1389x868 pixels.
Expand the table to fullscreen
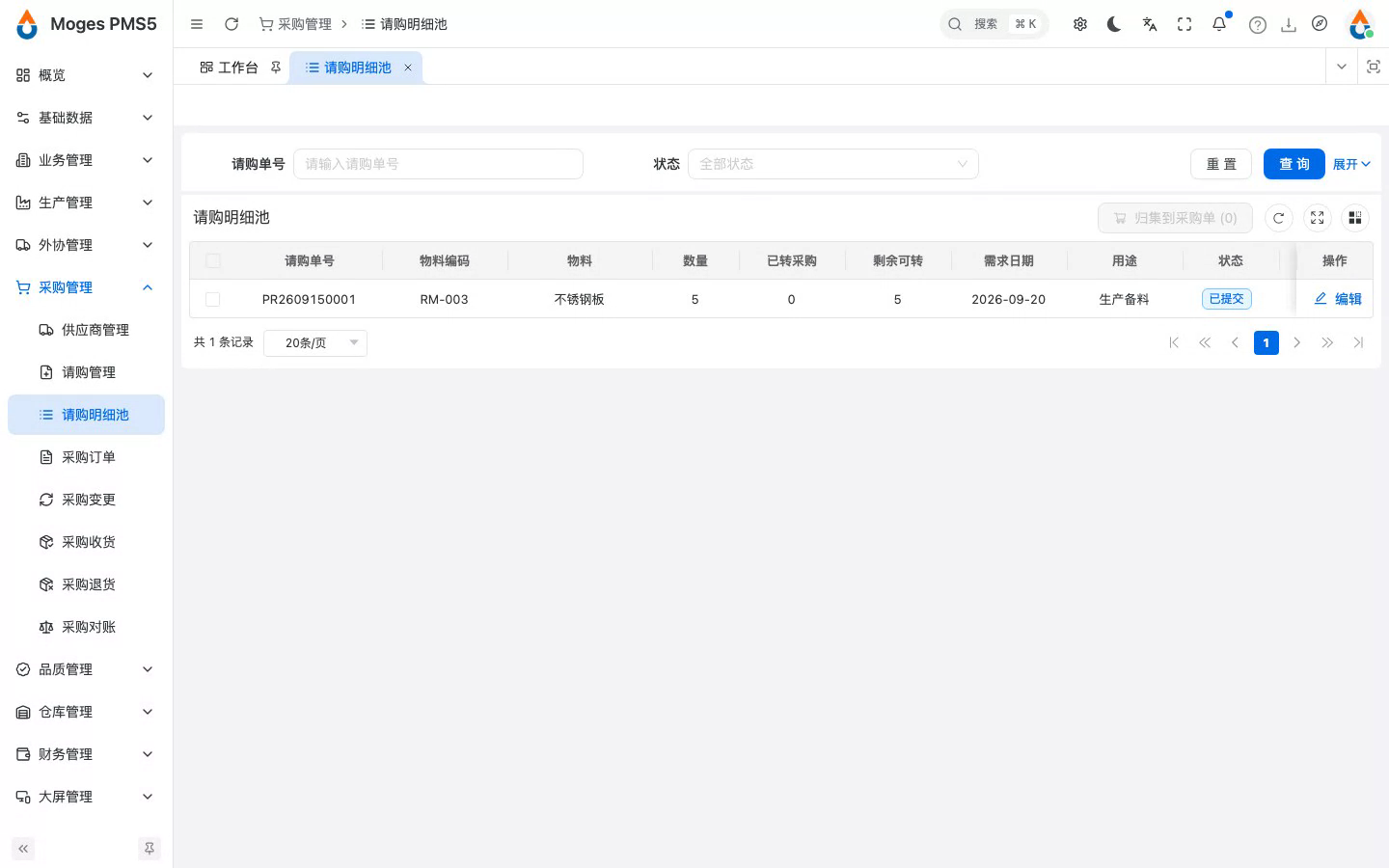click(x=1317, y=218)
